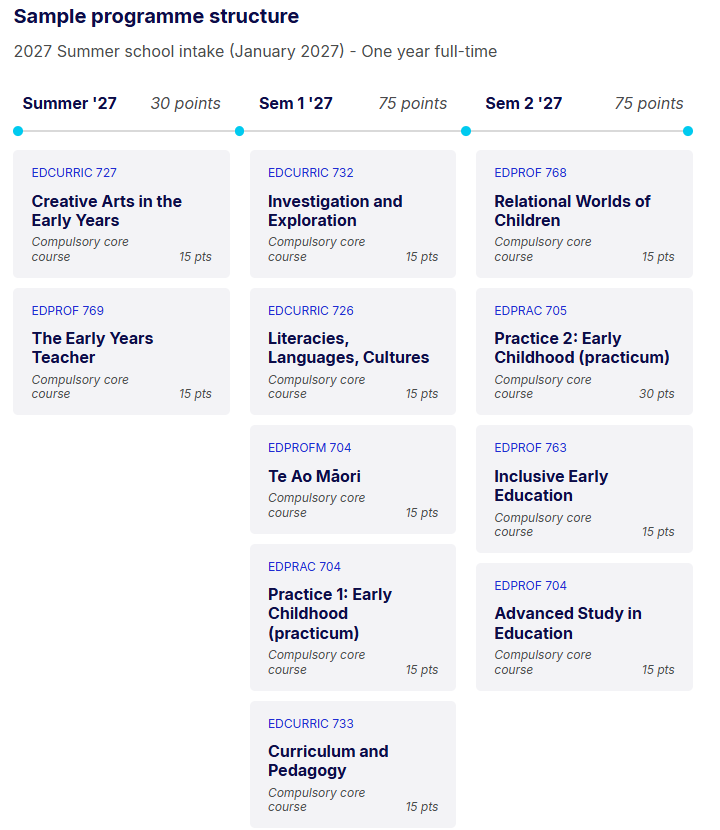Open the EDCURRIC 732 course code link
Screen dimensions: 720x830
[310, 173]
